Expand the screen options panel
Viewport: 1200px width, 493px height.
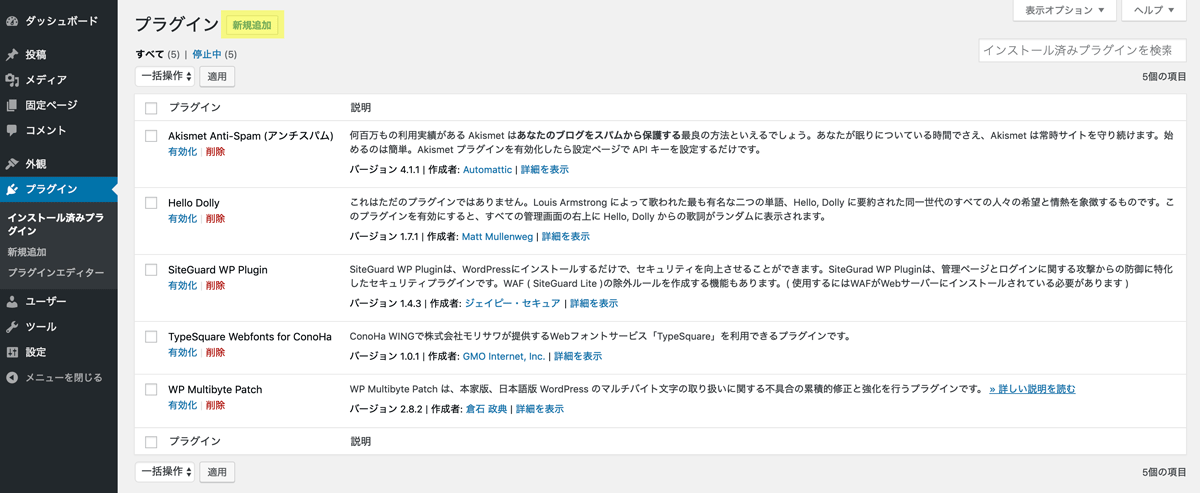pyautogui.click(x=1065, y=10)
